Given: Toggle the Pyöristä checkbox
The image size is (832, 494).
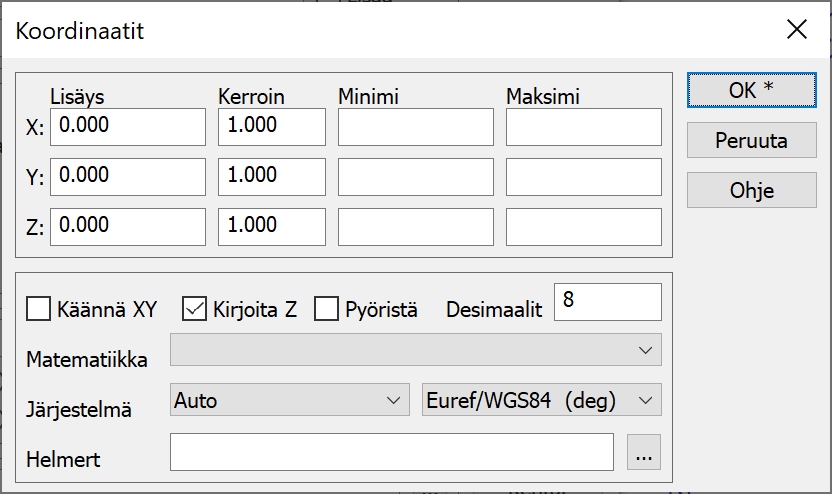Looking at the screenshot, I should click(326, 309).
